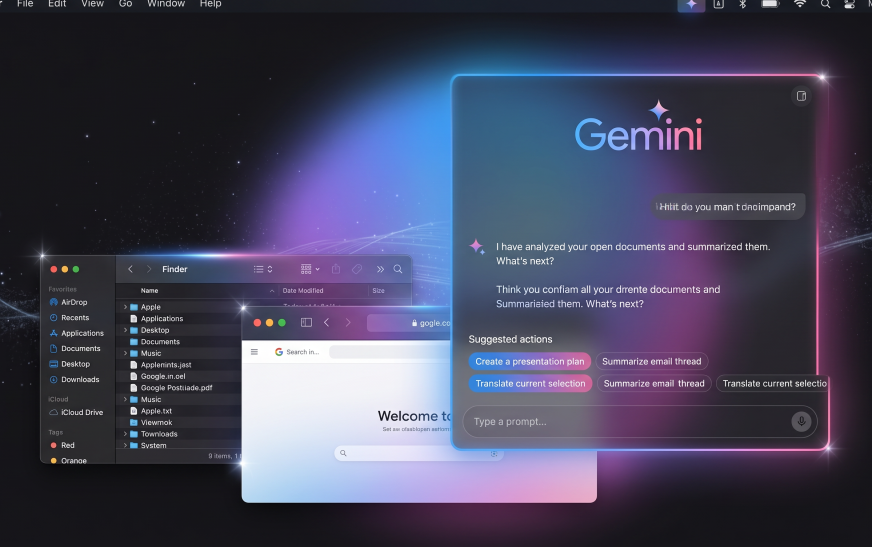This screenshot has width=872, height=547.
Task: Expand the Apple folder chevron
Action: (125, 307)
